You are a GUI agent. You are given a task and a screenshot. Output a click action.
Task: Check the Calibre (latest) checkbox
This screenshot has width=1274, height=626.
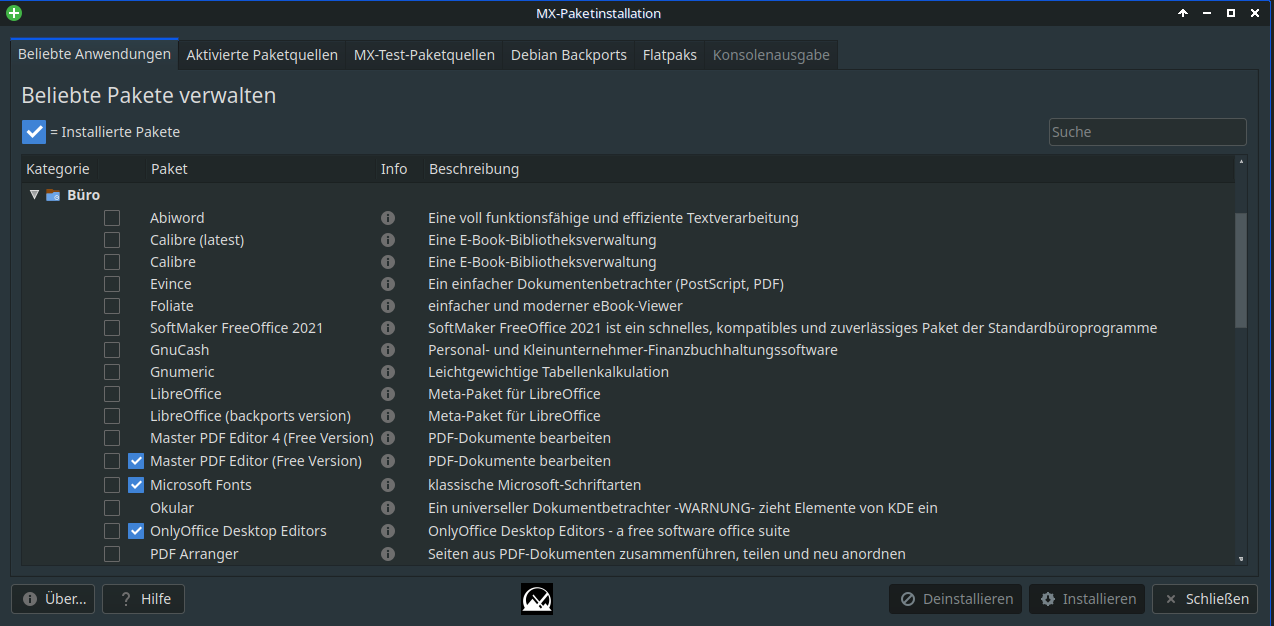pos(112,240)
